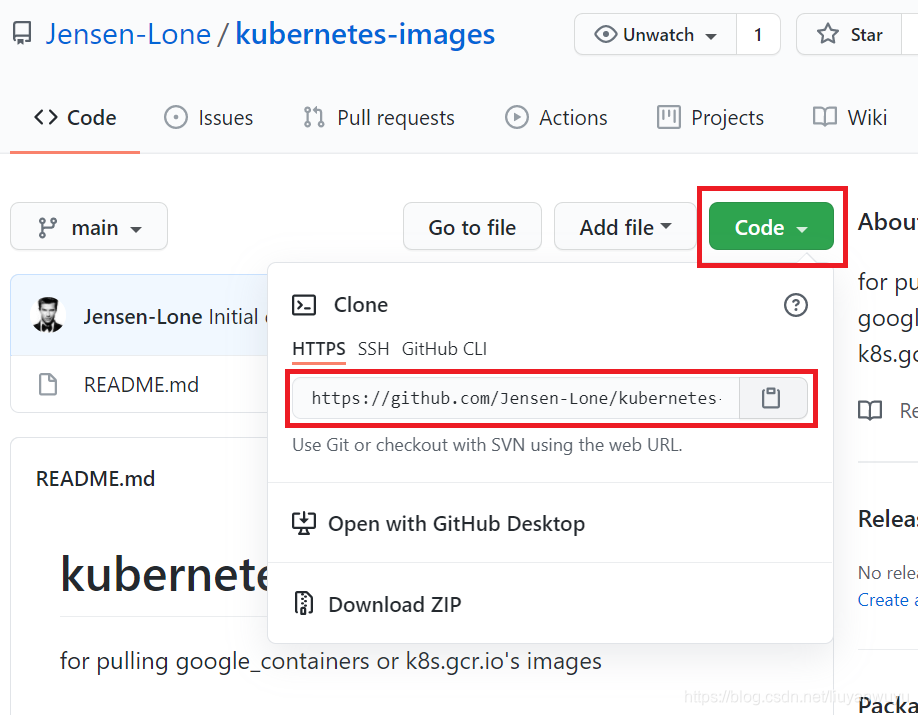Click the book icon in About sidebar
Screen dimensions: 918x715
[870, 411]
